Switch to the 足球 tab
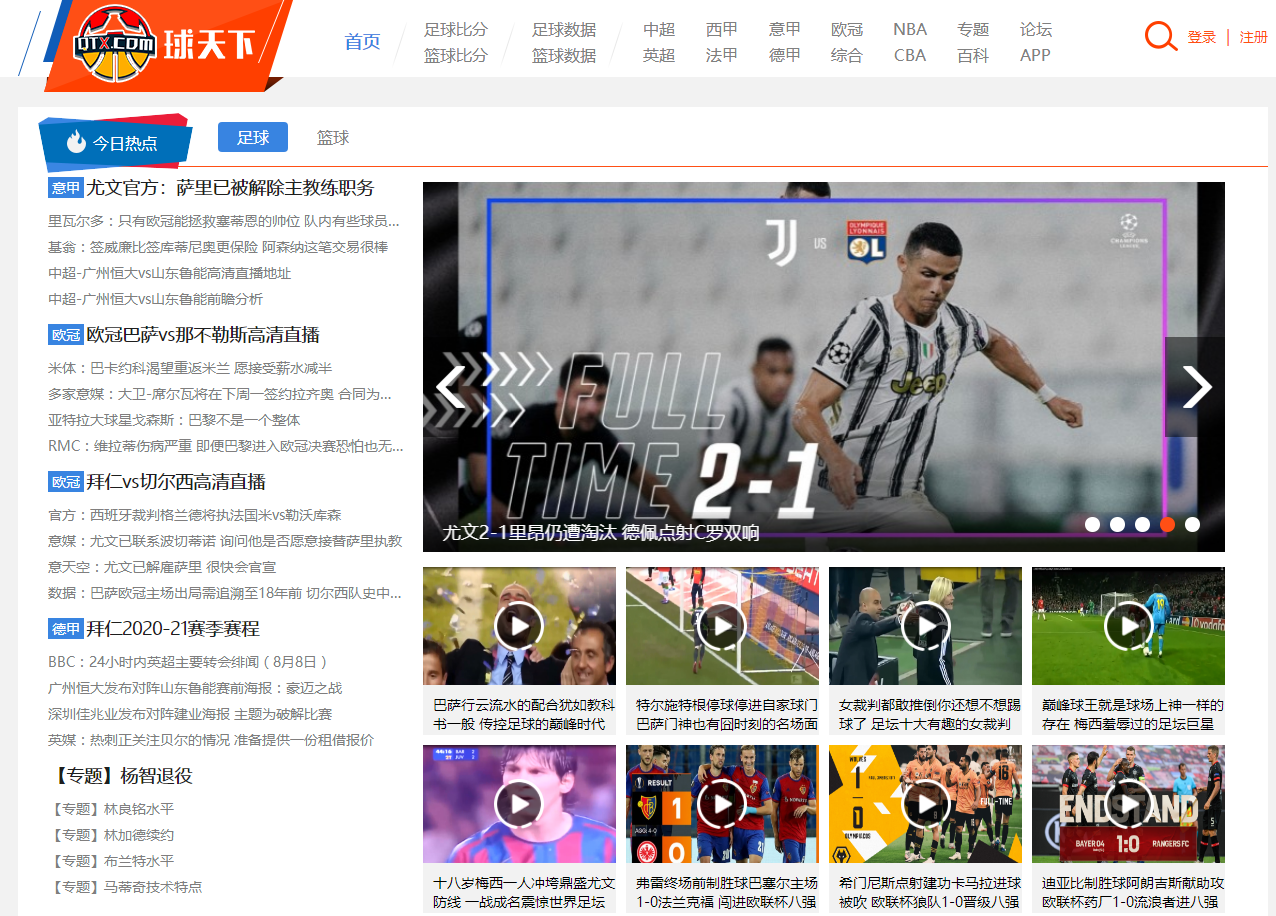This screenshot has height=916, width=1276. point(253,137)
